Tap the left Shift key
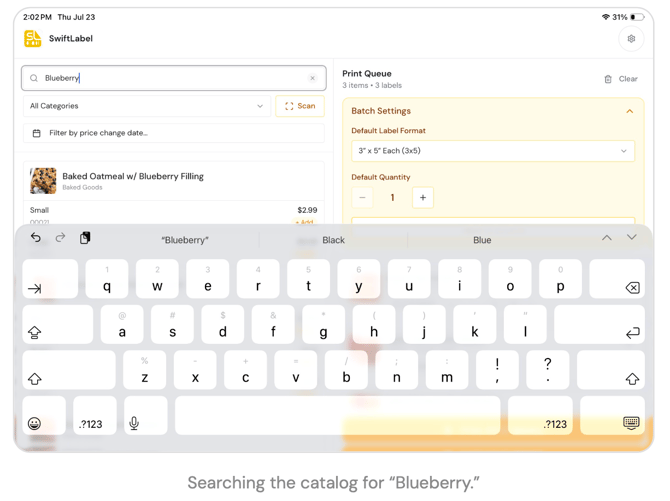 [69, 370]
